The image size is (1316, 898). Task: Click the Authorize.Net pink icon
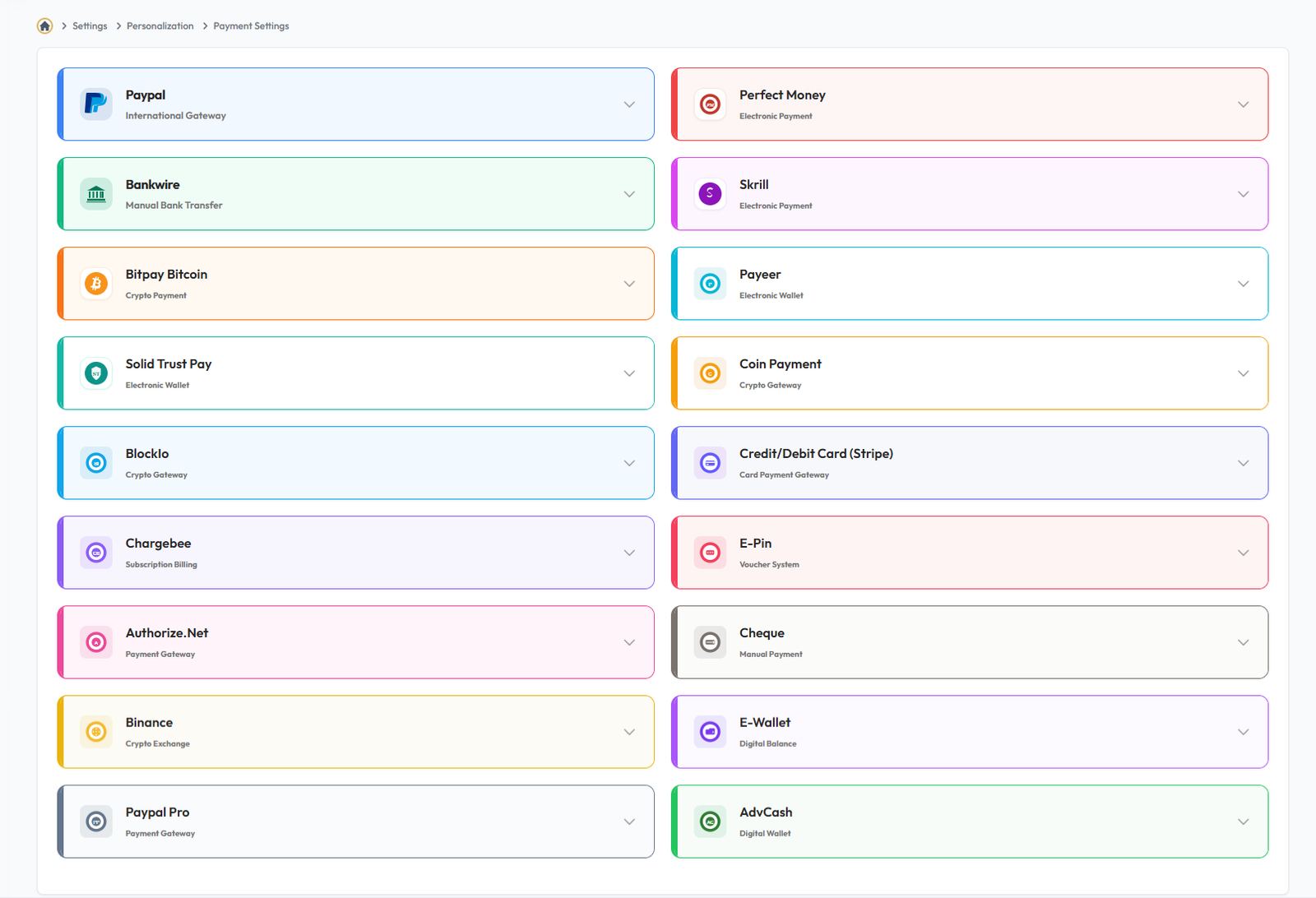[x=96, y=642]
